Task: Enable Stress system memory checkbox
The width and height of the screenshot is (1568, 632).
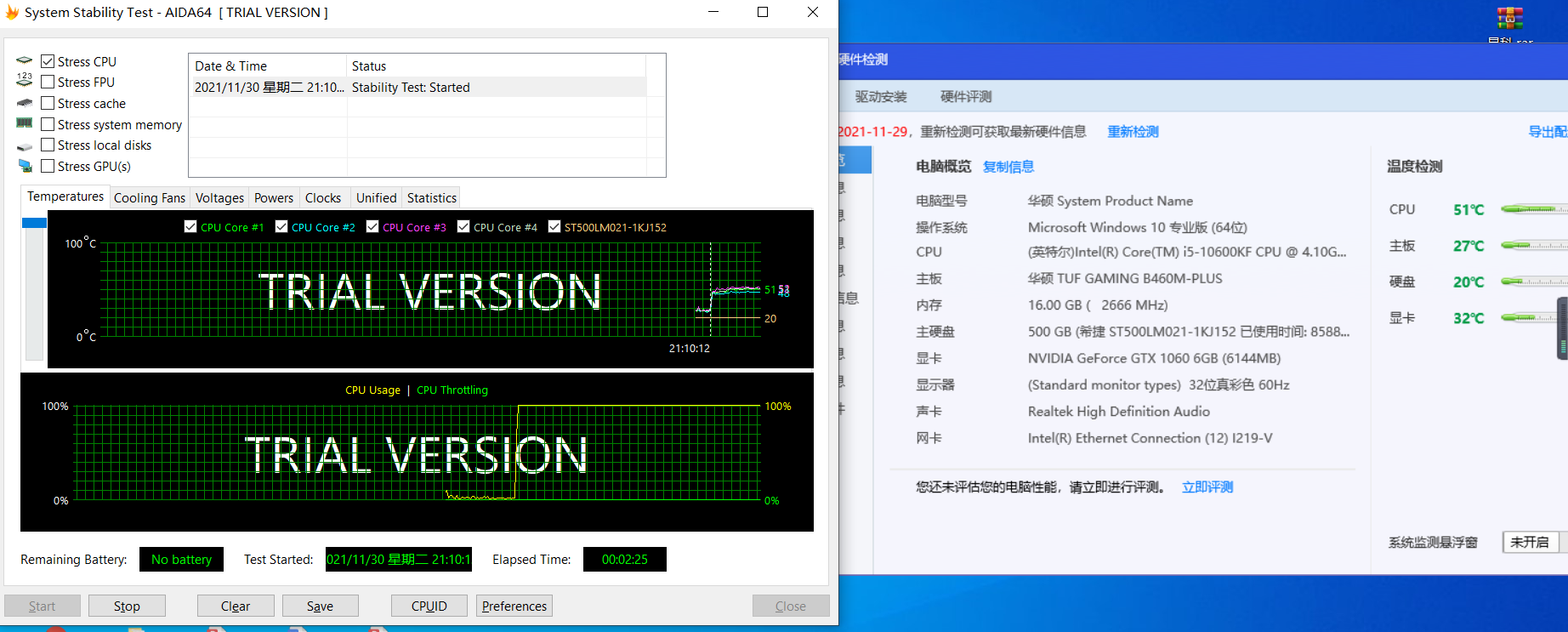Action: coord(48,124)
